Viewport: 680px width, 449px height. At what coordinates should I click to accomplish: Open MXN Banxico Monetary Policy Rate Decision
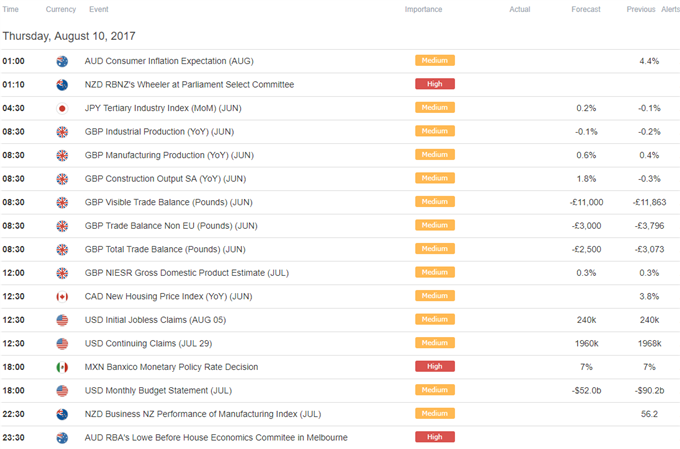171,367
